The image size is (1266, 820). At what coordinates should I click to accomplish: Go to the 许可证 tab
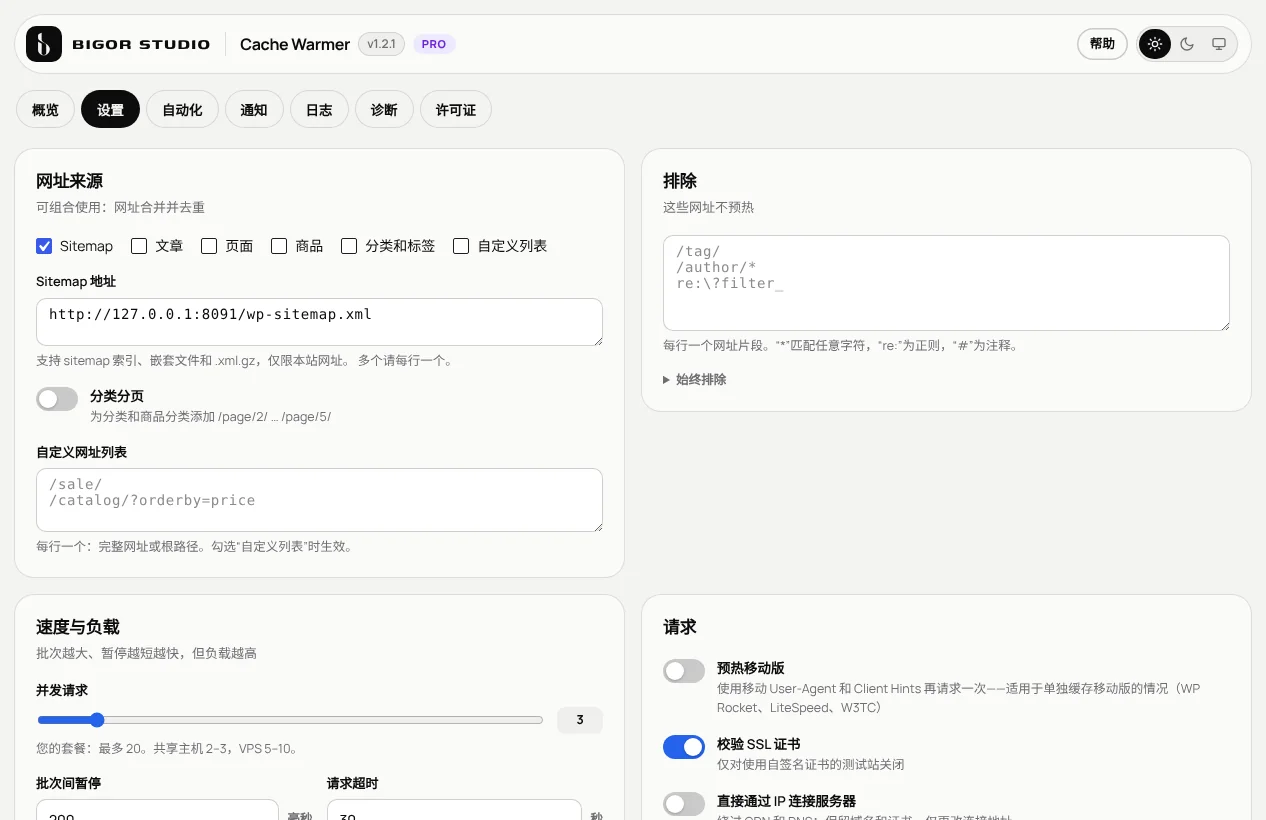click(x=456, y=110)
